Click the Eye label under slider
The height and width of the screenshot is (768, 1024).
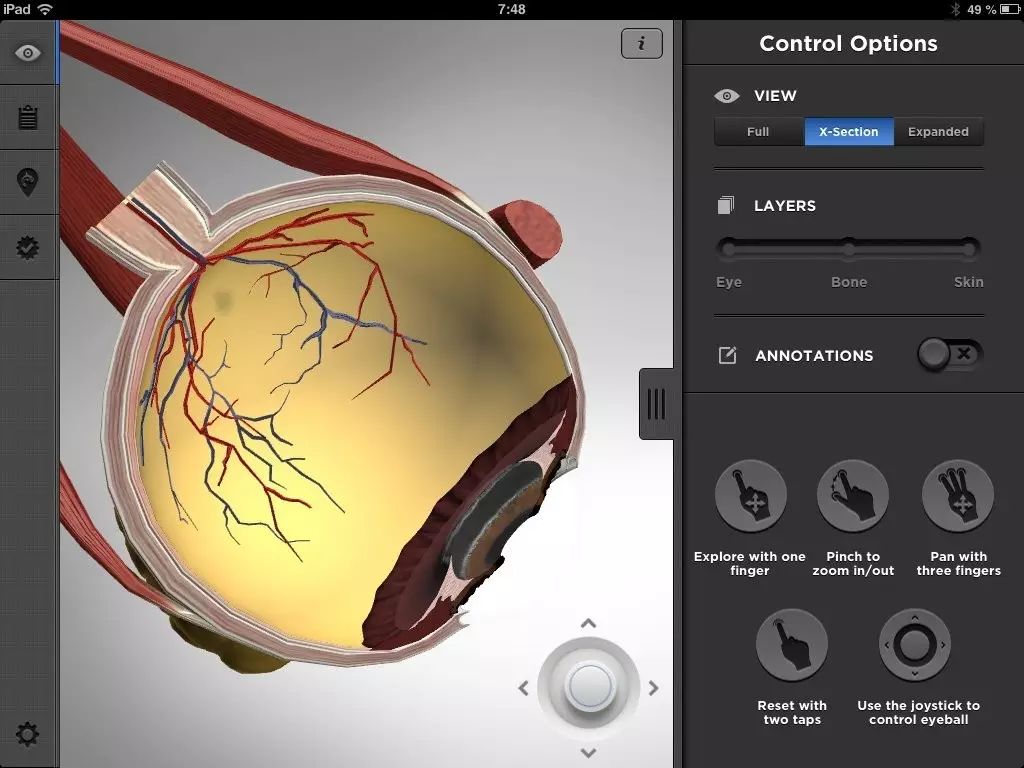pyautogui.click(x=729, y=282)
